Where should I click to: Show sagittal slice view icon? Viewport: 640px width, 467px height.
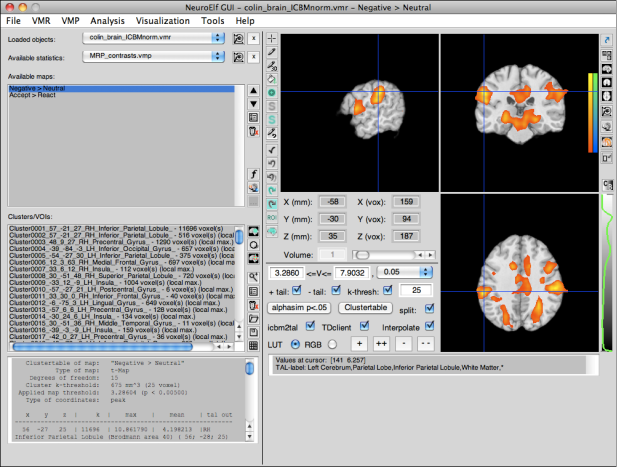pyautogui.click(x=607, y=69)
